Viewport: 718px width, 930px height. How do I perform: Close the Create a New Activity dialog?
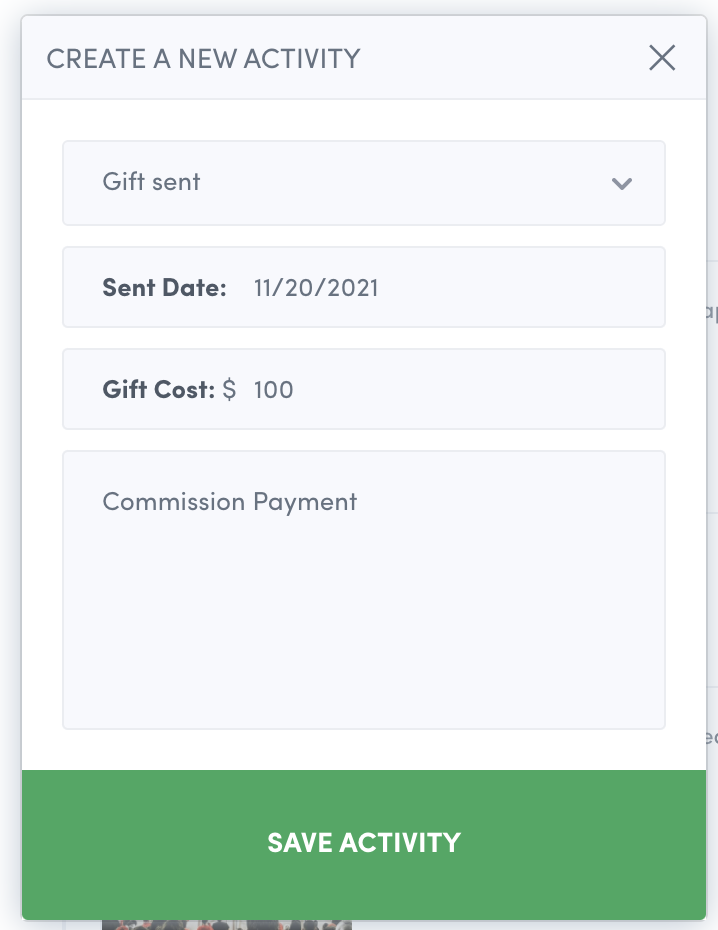(662, 58)
